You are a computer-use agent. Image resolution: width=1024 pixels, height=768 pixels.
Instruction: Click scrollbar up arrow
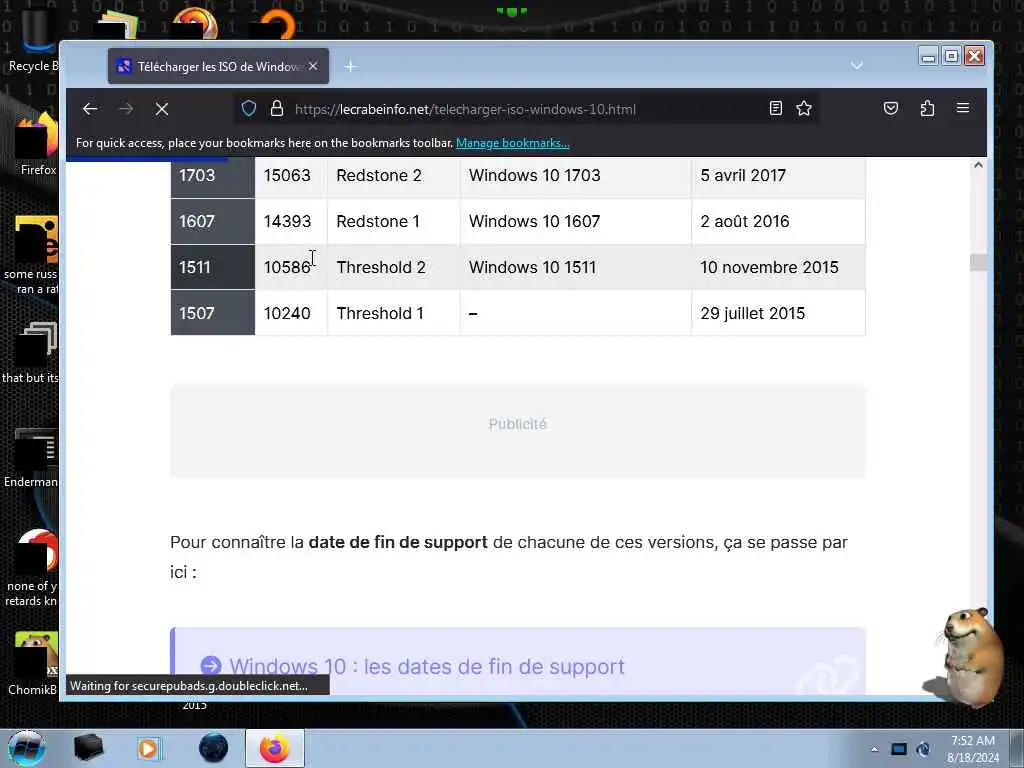978,165
